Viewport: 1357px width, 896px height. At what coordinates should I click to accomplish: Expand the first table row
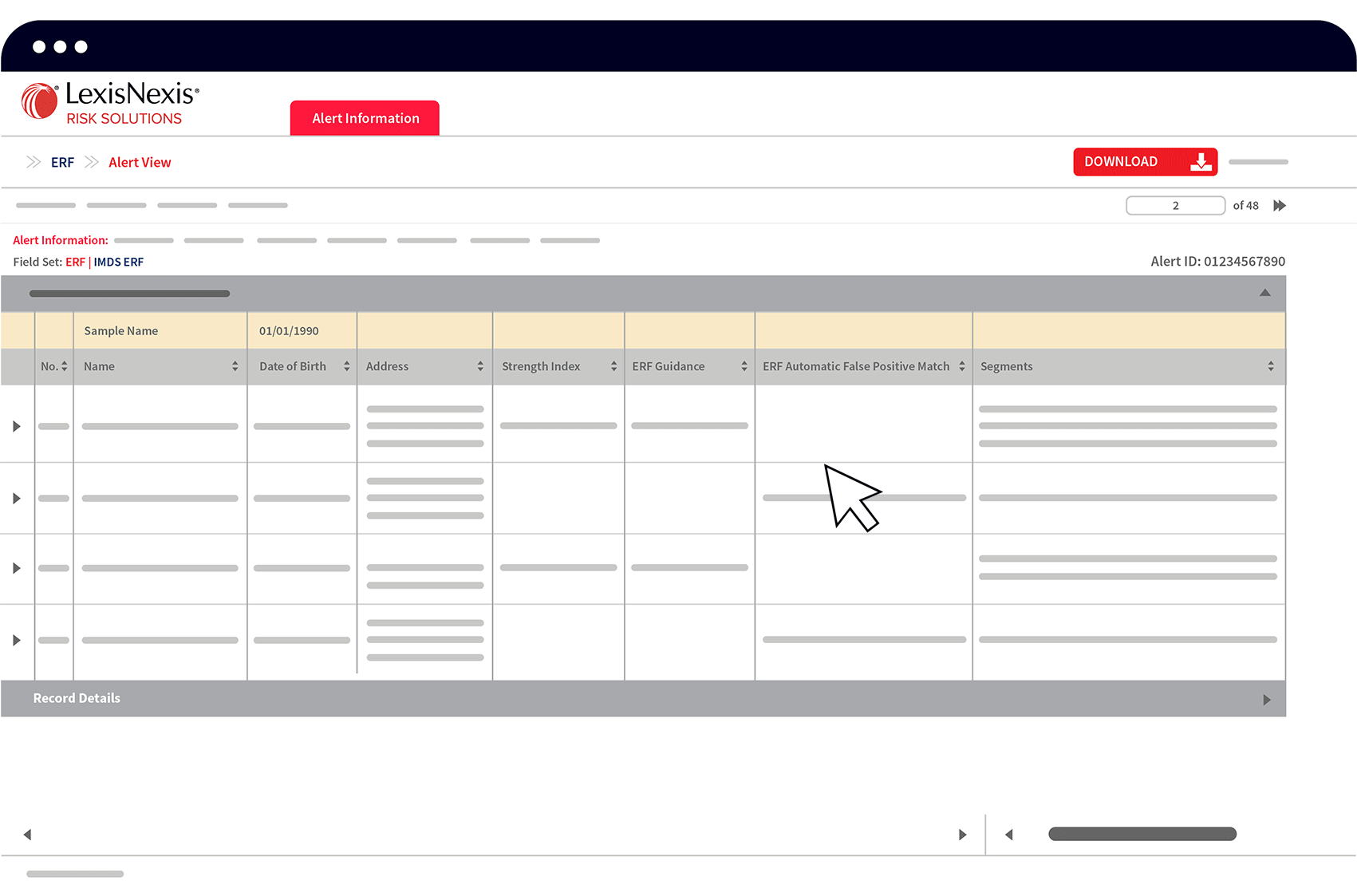pyautogui.click(x=17, y=426)
